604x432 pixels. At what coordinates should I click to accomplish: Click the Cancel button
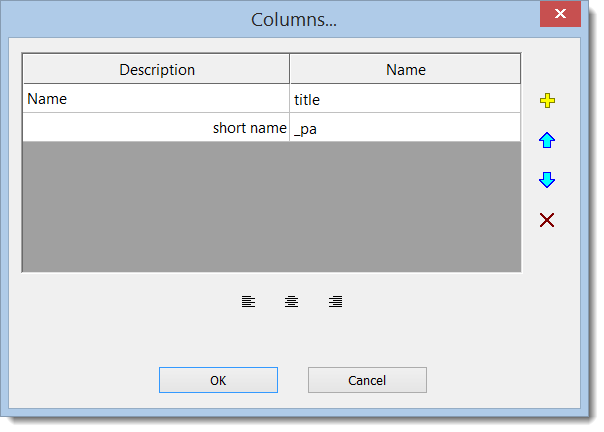click(367, 380)
